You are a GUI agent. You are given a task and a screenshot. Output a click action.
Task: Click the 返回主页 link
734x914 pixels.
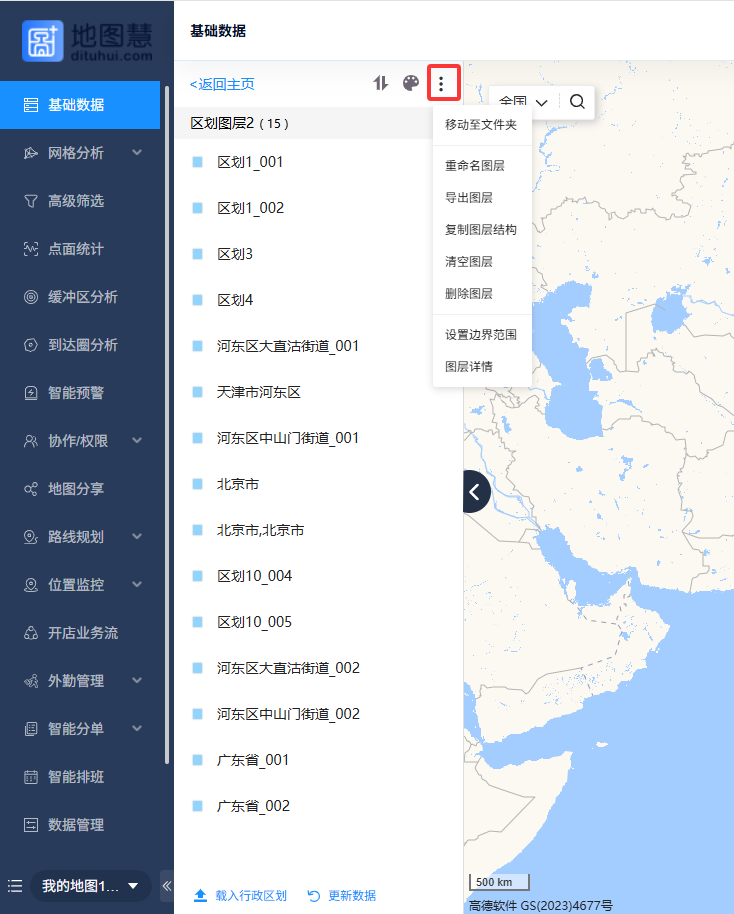tap(222, 84)
